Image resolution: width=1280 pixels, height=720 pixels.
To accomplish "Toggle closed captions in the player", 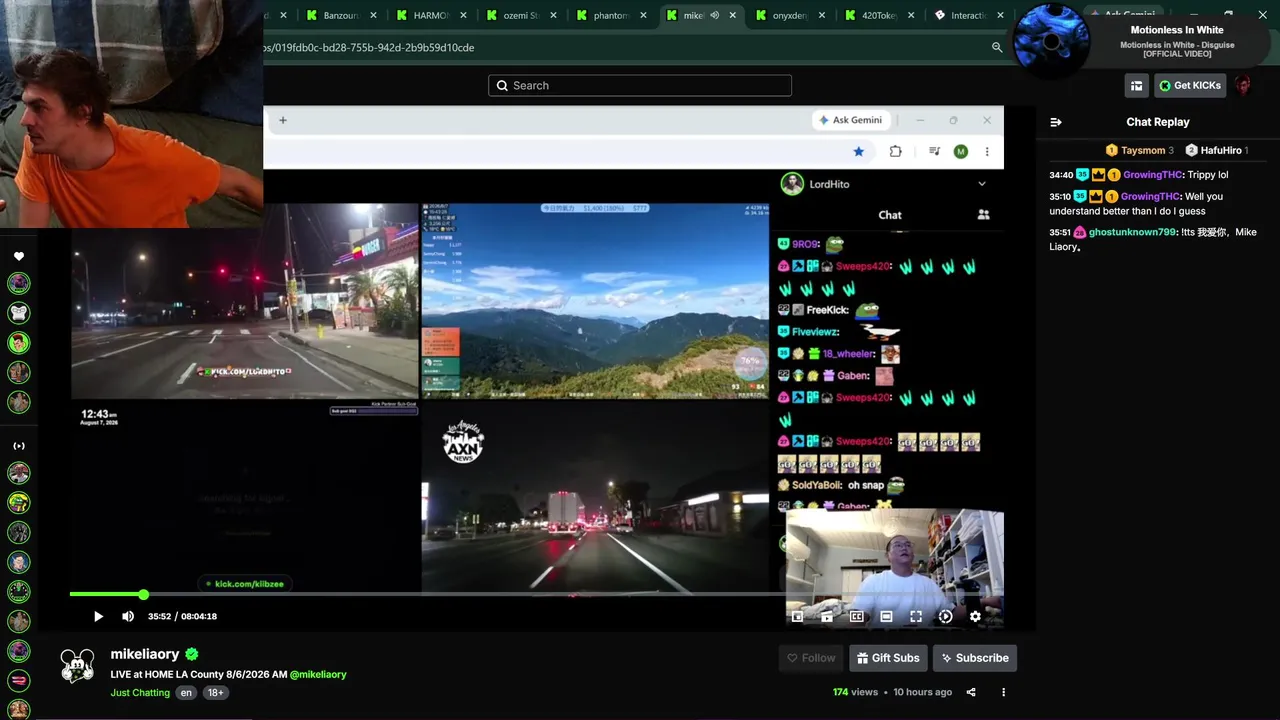I will [857, 617].
